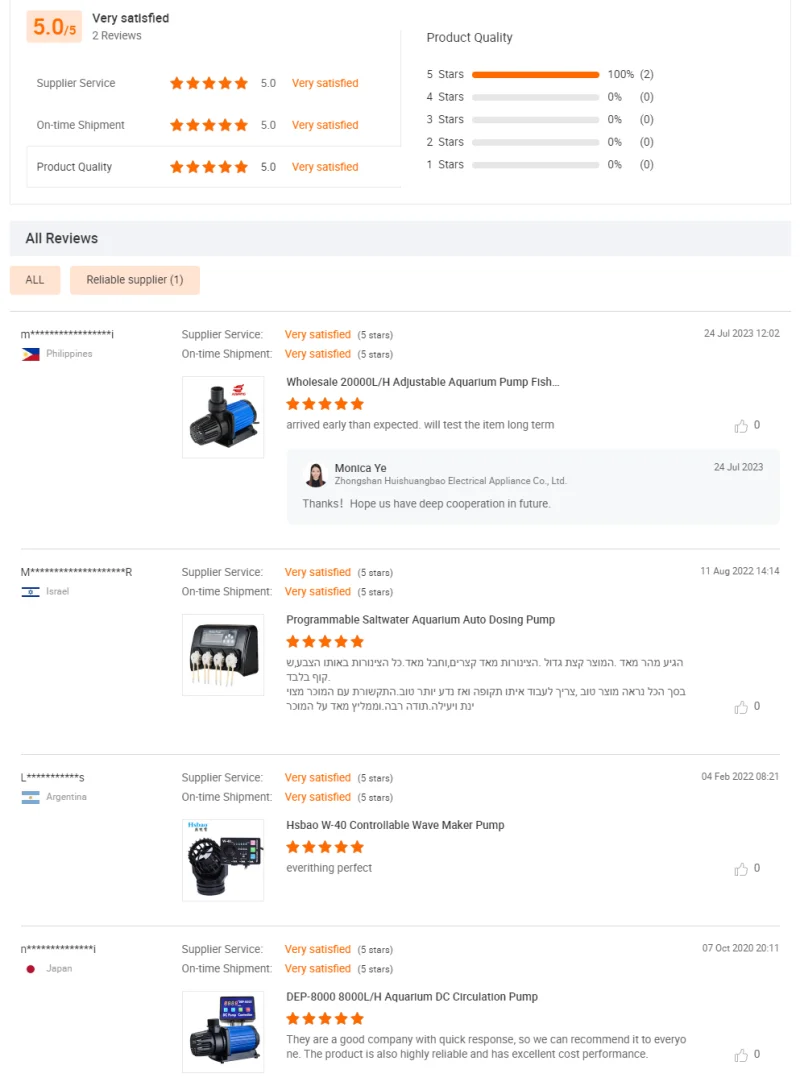Image resolution: width=800 pixels, height=1080 pixels.
Task: Filter by Reliable supplier (1) tag
Action: pyautogui.click(x=135, y=280)
